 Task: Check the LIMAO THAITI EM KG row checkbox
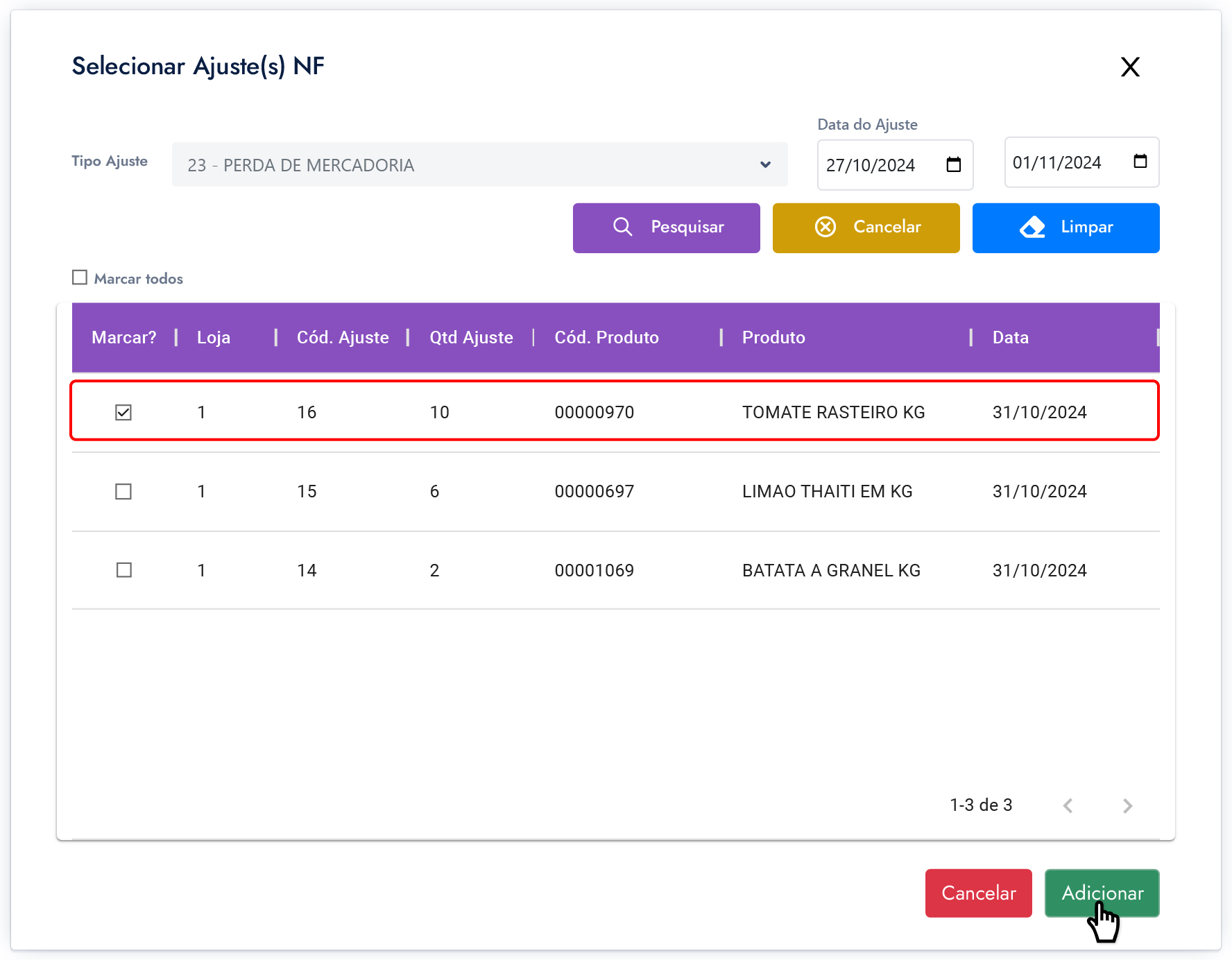pyautogui.click(x=123, y=491)
